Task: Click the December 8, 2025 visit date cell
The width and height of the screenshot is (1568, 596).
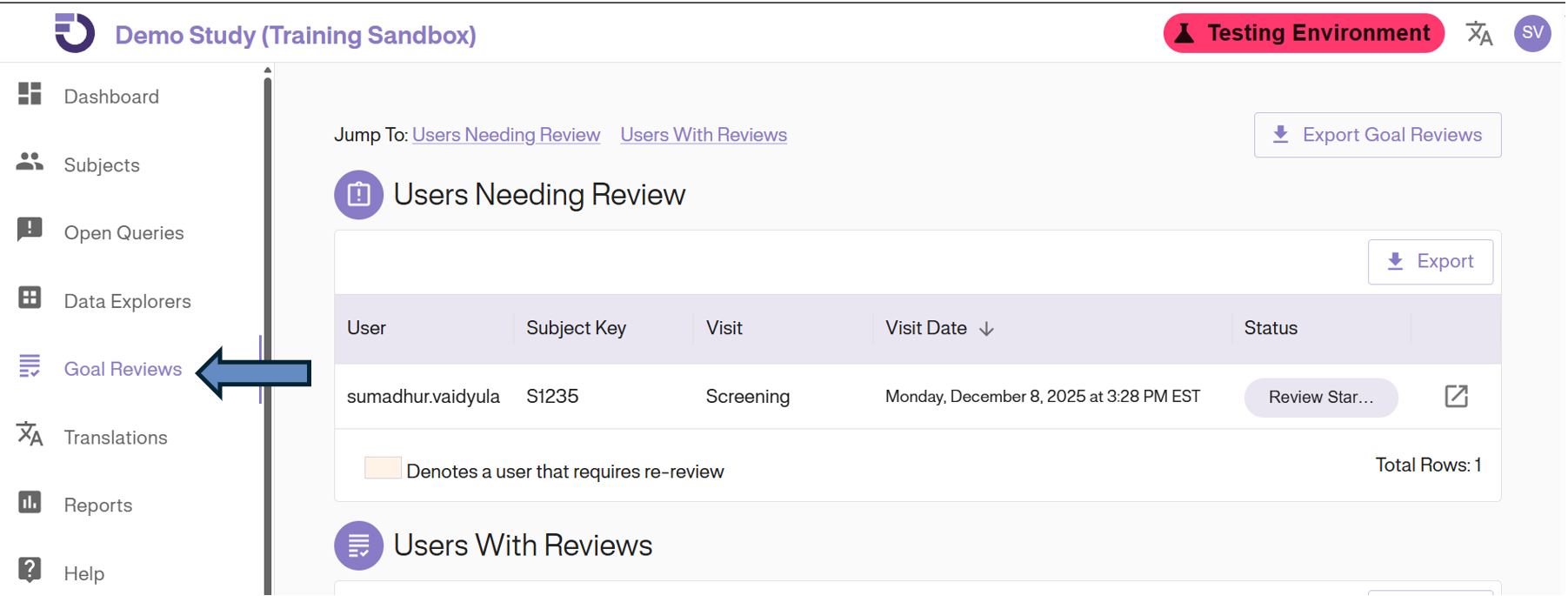Action: (x=1043, y=397)
